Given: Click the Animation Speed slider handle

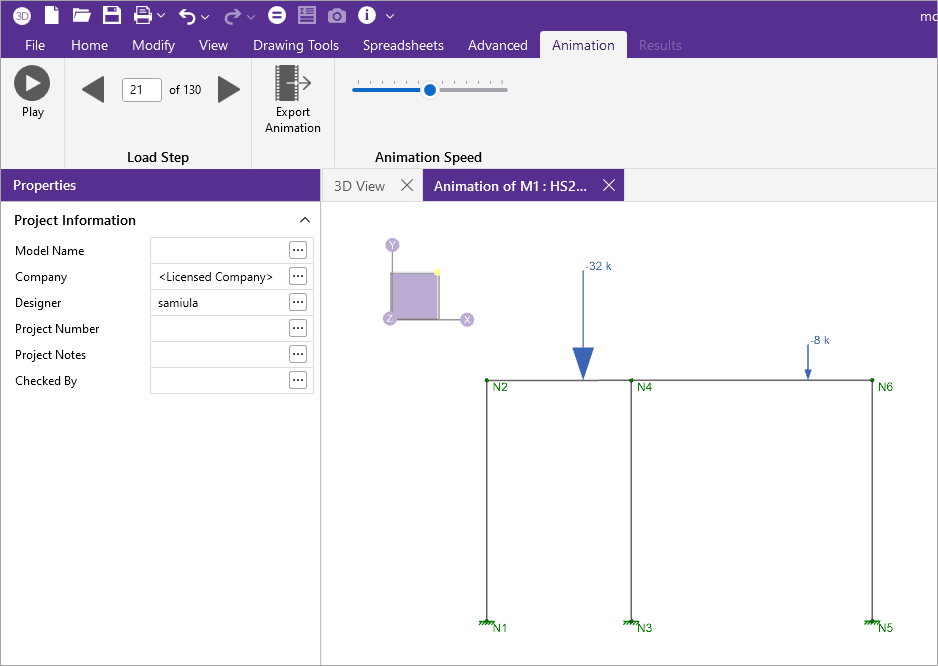Looking at the screenshot, I should pos(430,90).
